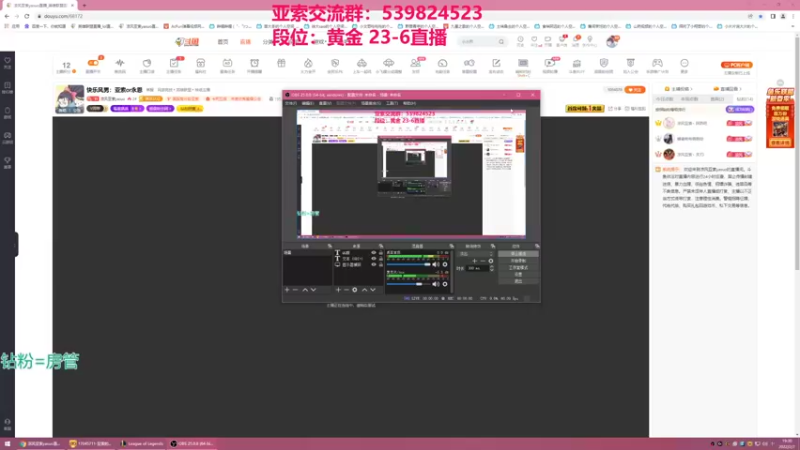Hide the first text source in OBS
Image resolution: width=800 pixels, height=450 pixels.
coord(373,253)
